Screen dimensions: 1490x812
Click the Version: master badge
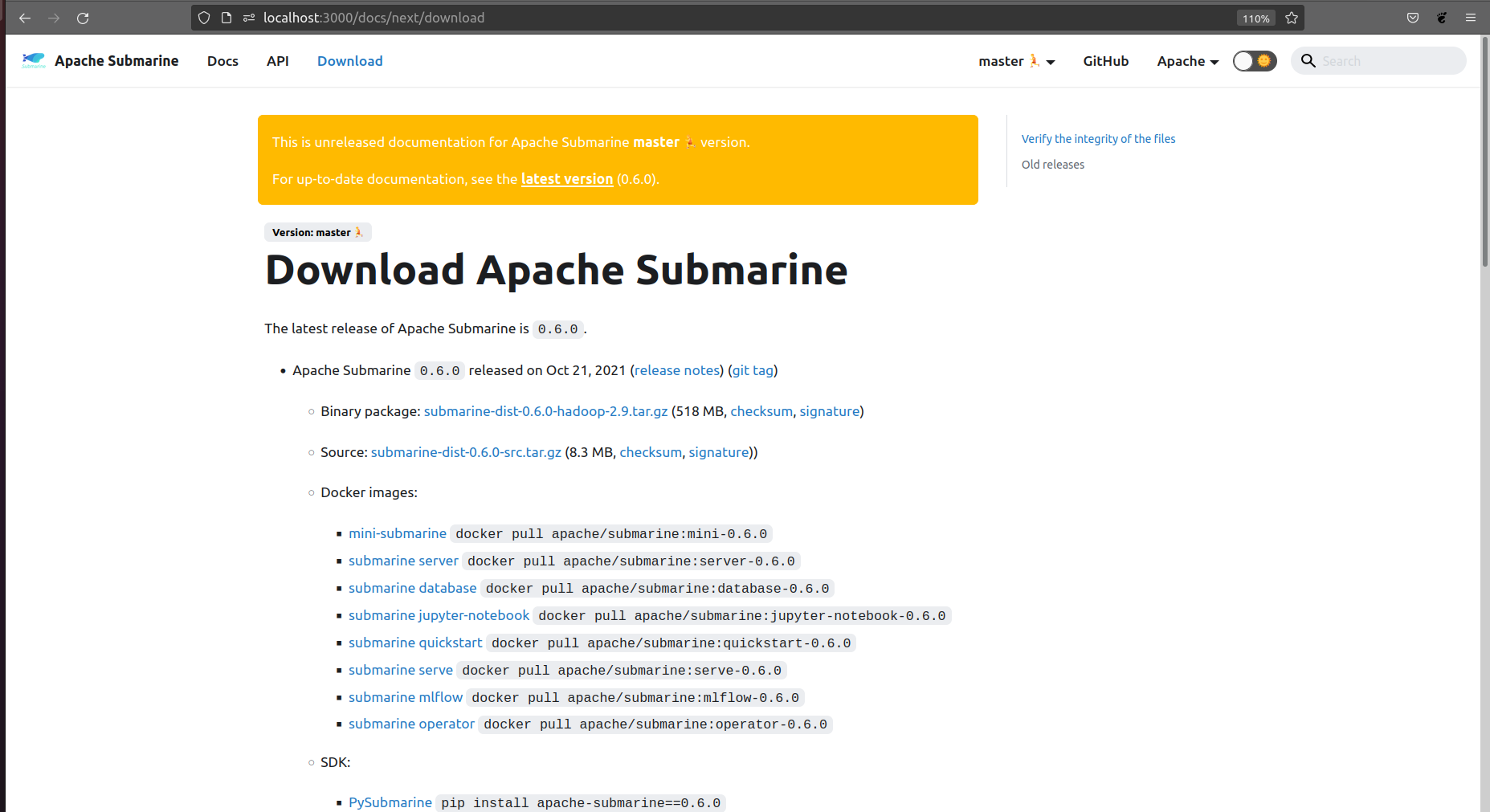pyautogui.click(x=318, y=232)
